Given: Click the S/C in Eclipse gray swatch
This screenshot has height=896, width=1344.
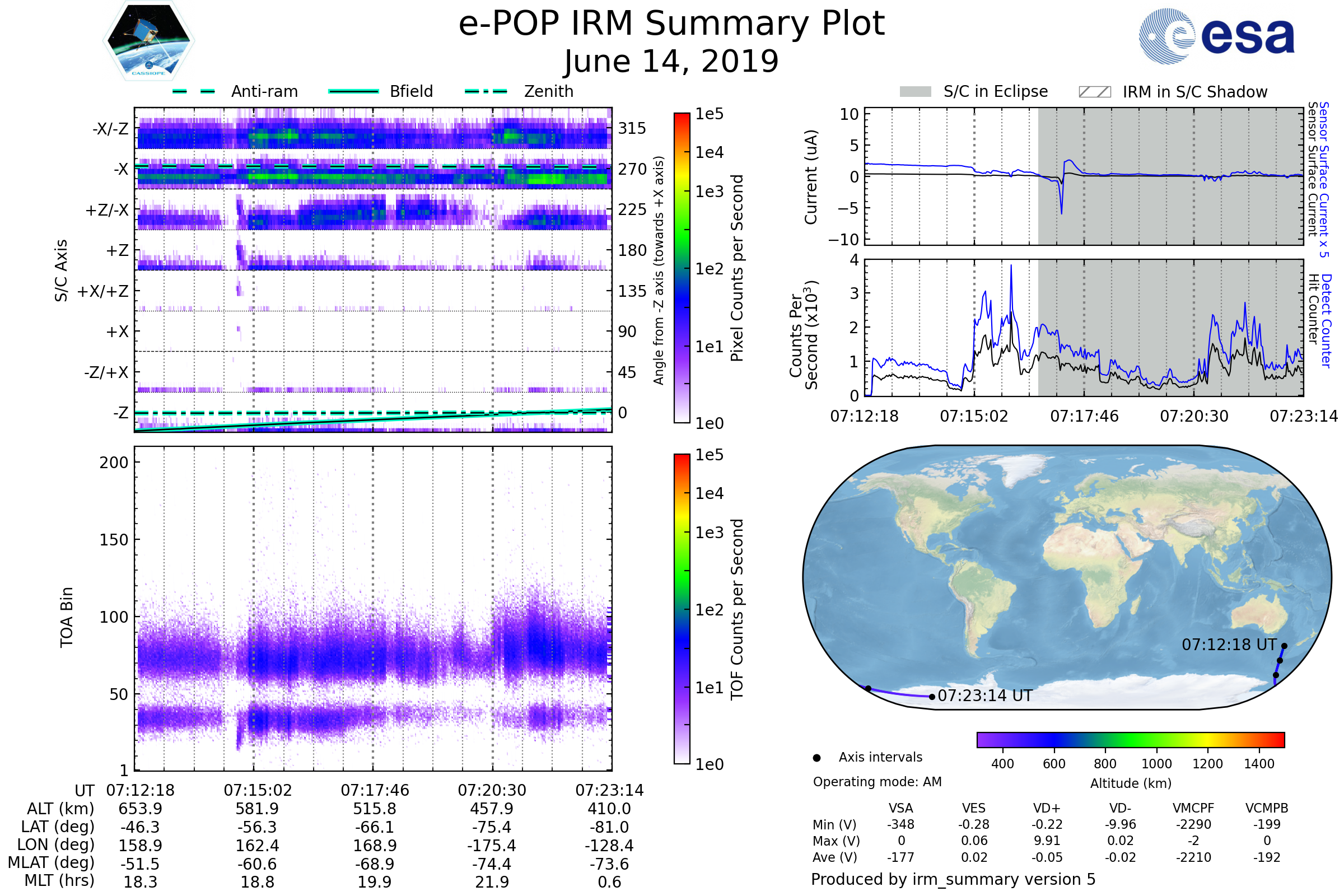Looking at the screenshot, I should click(915, 92).
